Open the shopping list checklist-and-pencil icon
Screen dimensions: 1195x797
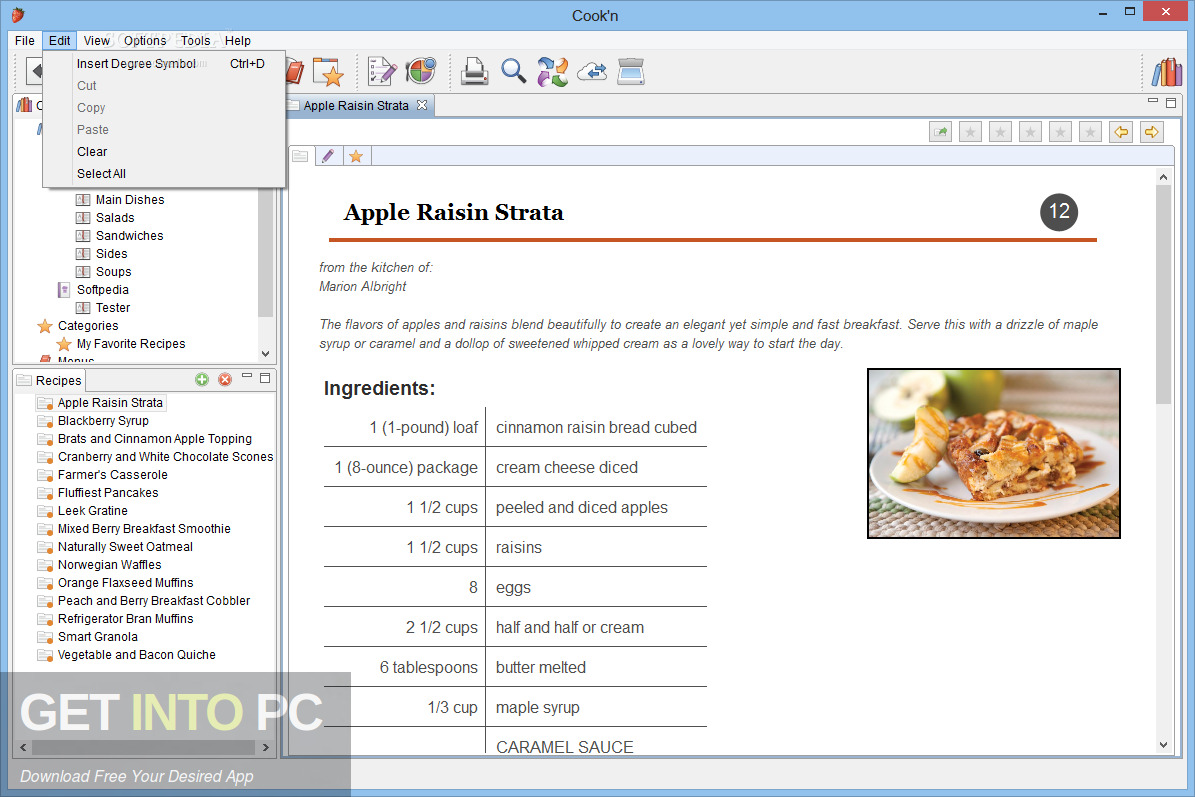(381, 71)
